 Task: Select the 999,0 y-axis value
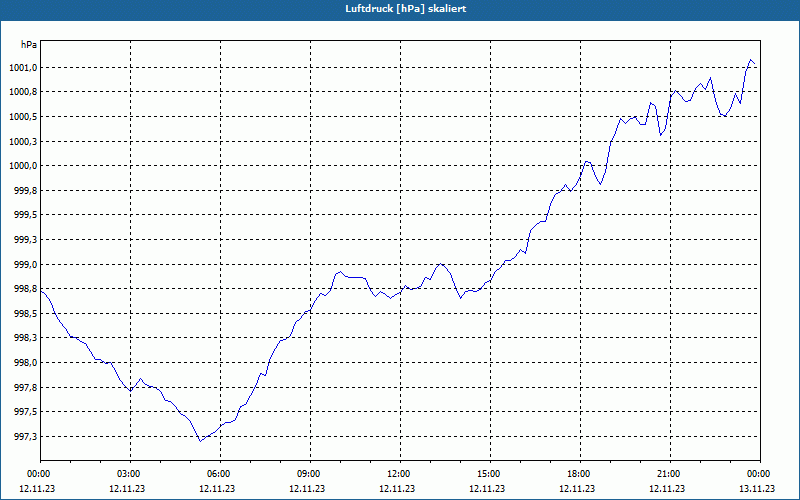pos(26,264)
